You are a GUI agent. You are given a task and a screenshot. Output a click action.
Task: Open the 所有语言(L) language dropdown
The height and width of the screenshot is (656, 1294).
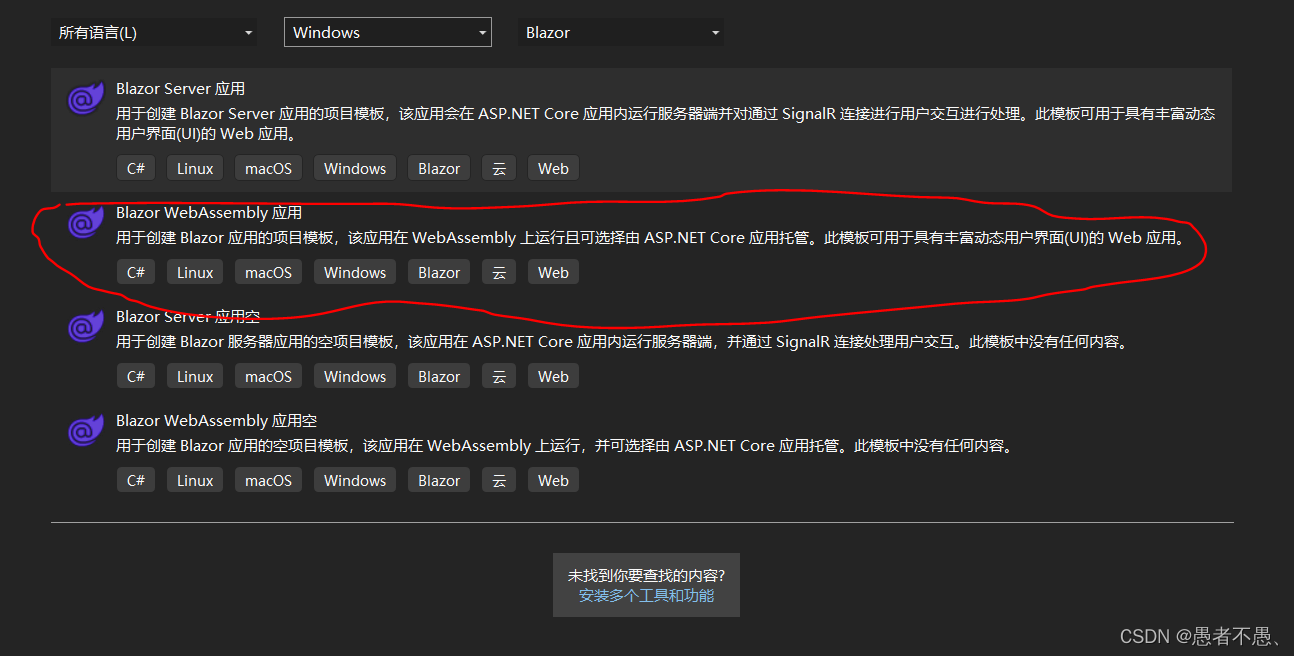pyautogui.click(x=154, y=32)
